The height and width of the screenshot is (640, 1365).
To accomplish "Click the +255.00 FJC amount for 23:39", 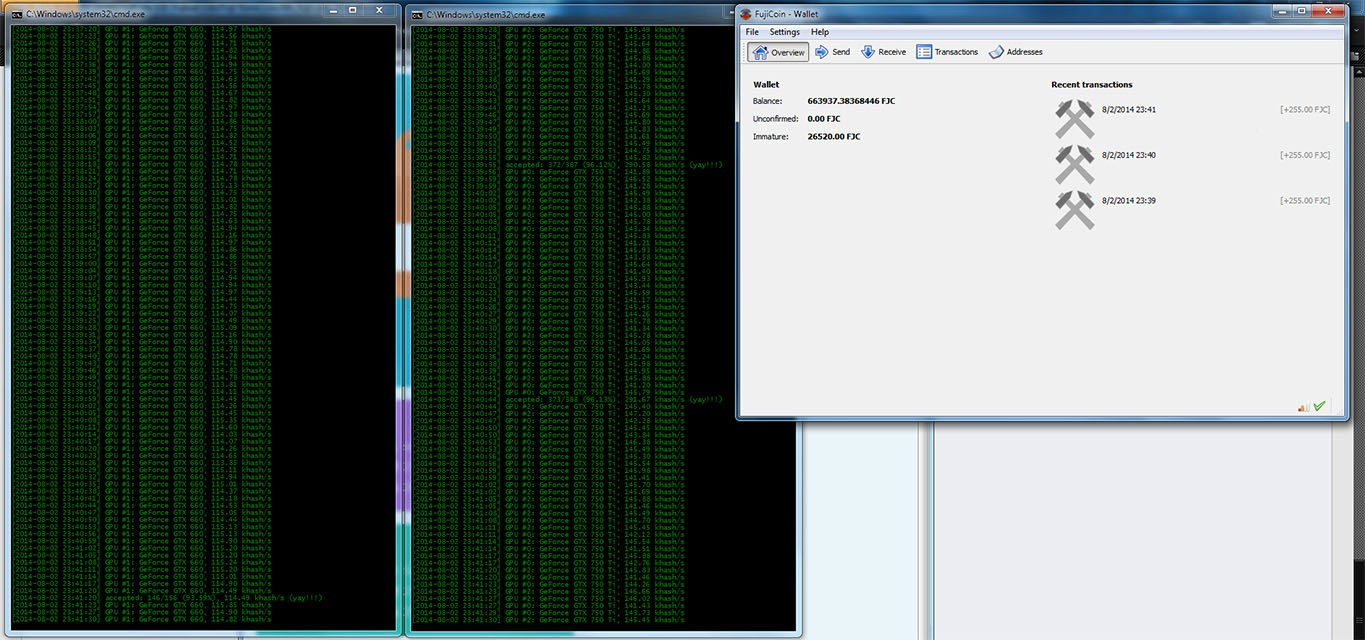I will (1305, 201).
